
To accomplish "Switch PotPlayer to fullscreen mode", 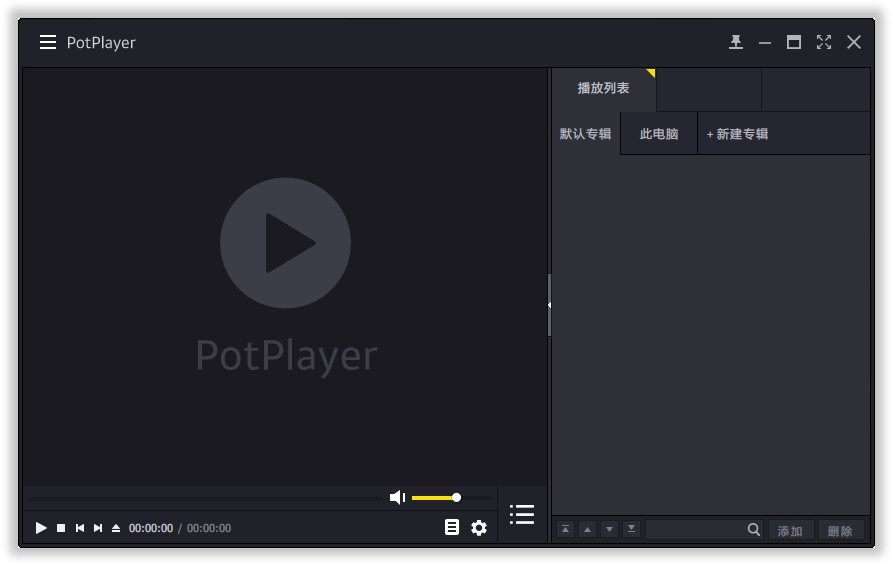I will pyautogui.click(x=824, y=42).
